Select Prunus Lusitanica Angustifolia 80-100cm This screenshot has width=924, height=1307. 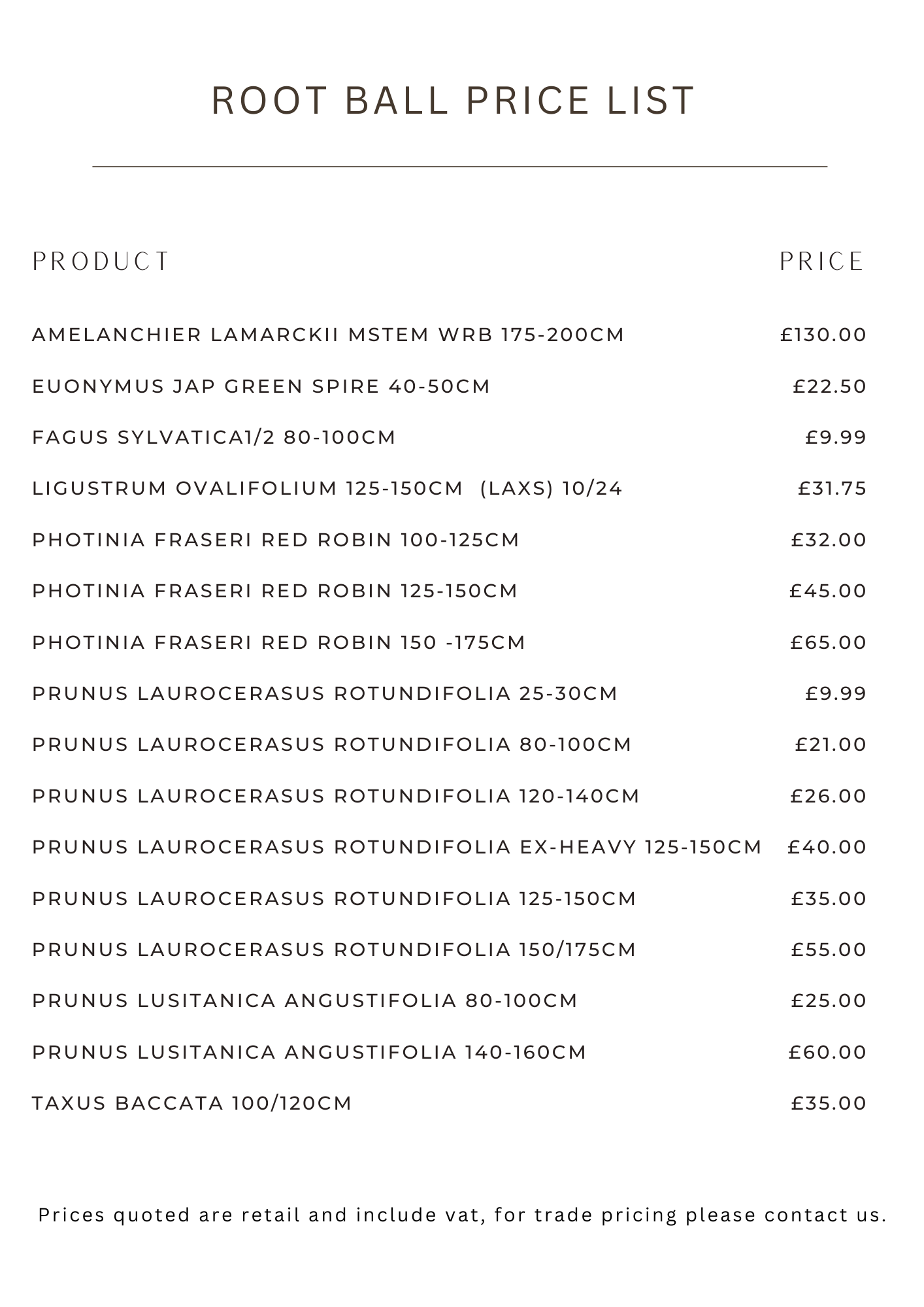(x=305, y=1001)
